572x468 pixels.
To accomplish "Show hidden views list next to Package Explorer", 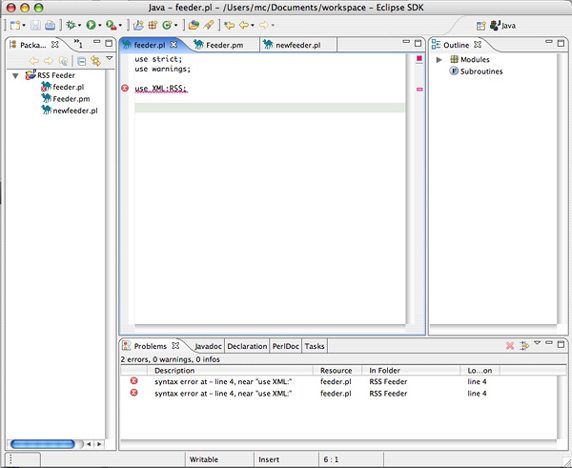I will coord(78,43).
